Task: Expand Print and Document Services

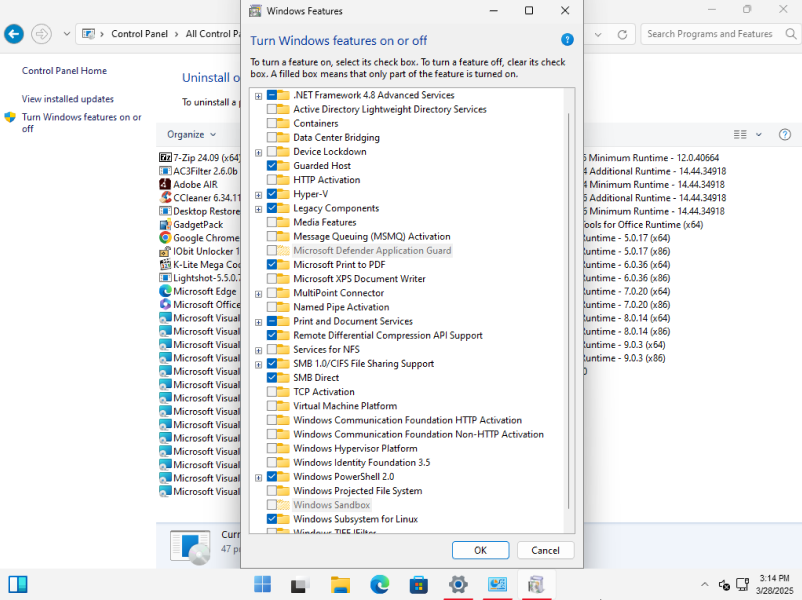Action: pos(258,322)
